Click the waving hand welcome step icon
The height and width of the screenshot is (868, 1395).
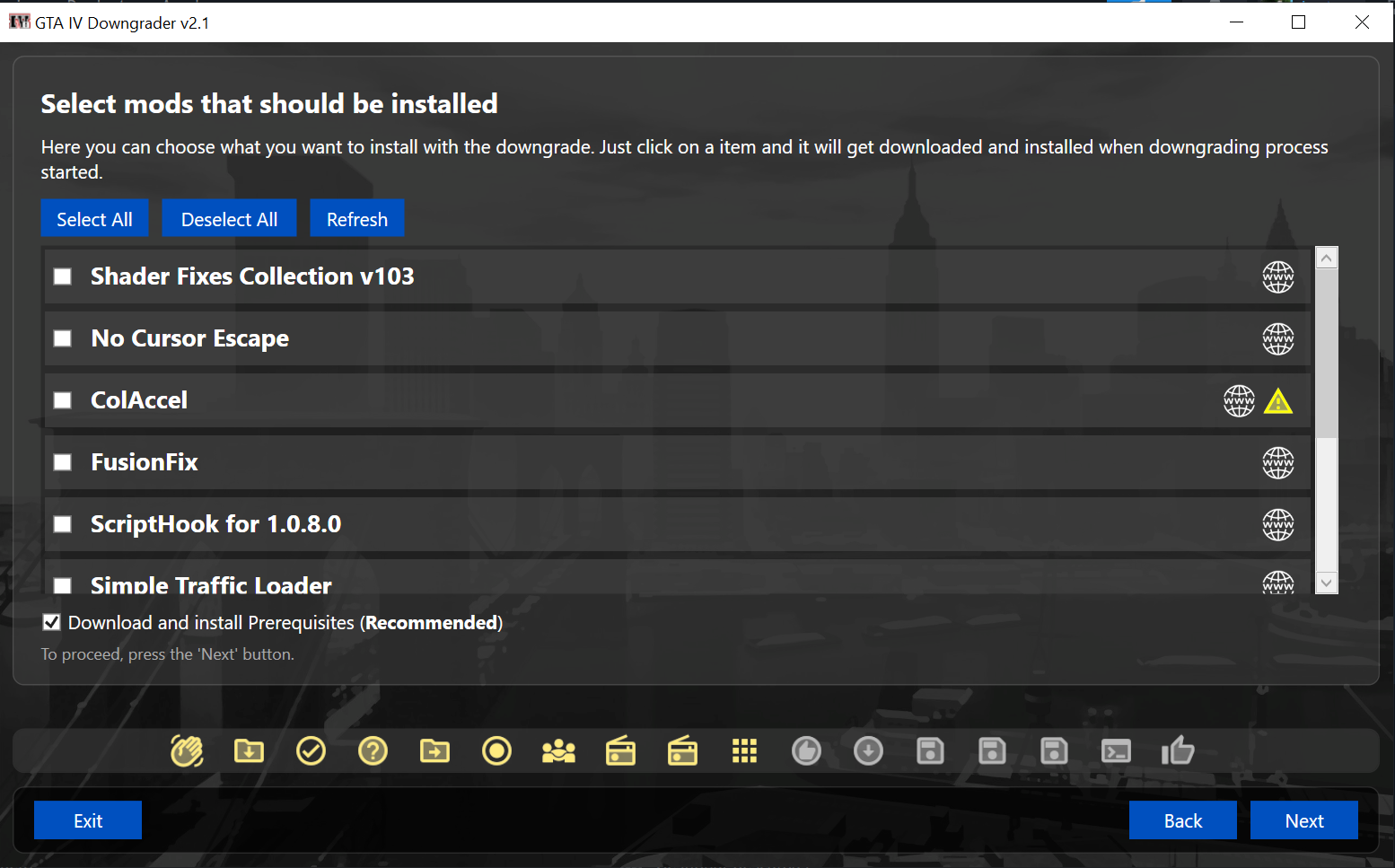[187, 750]
